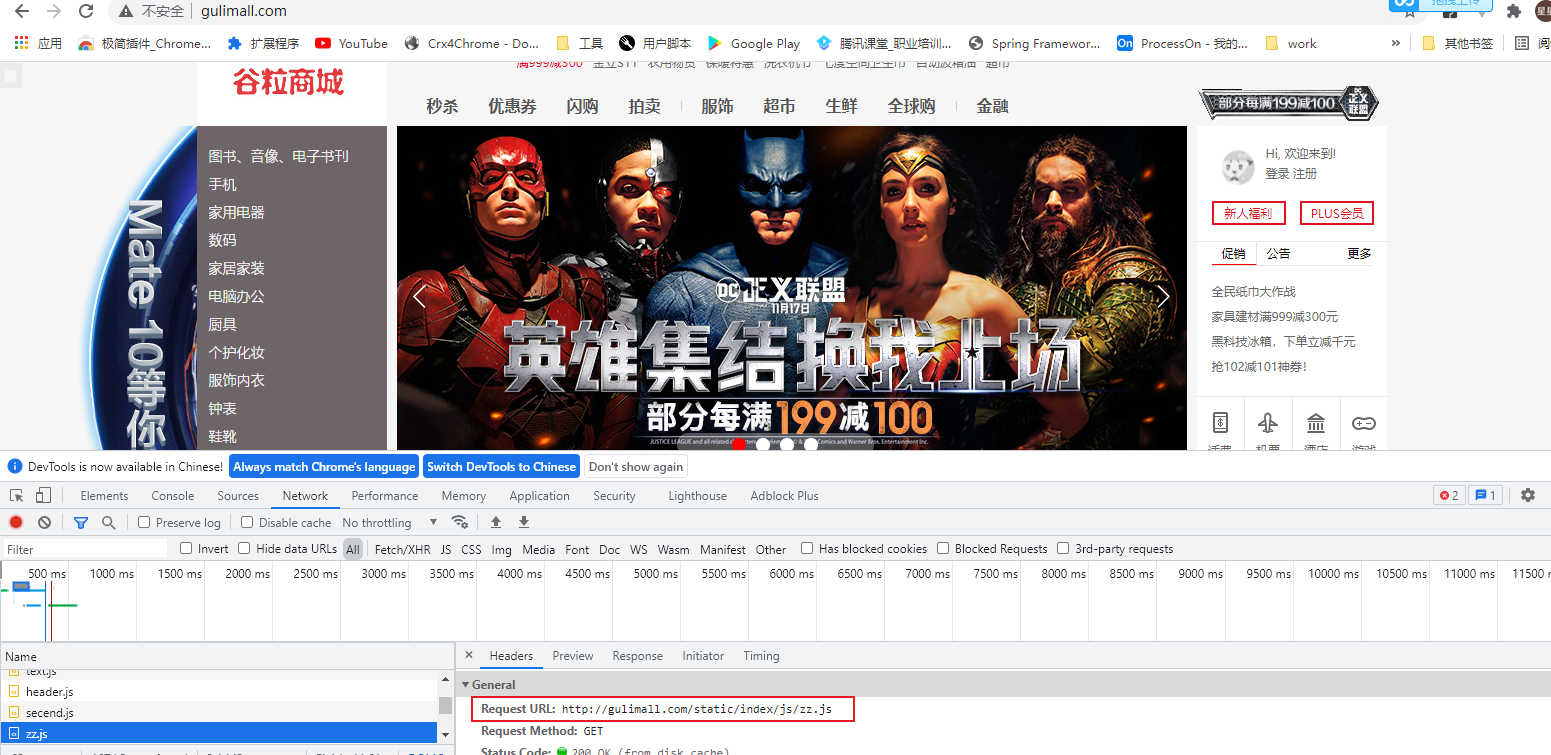Click Don't show again button
1551x755 pixels.
[x=636, y=466]
